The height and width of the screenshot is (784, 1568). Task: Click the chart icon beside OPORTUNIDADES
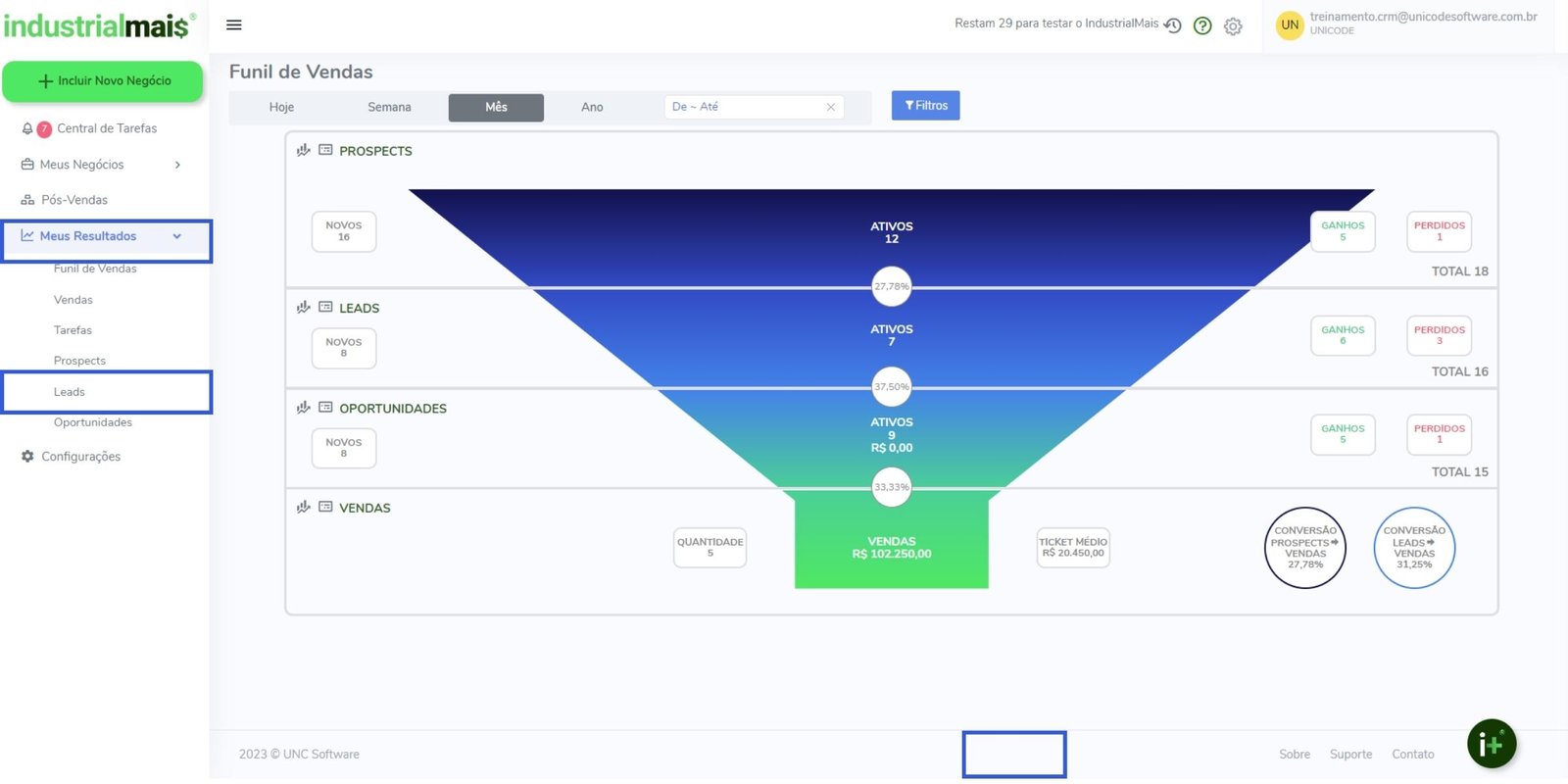(304, 408)
